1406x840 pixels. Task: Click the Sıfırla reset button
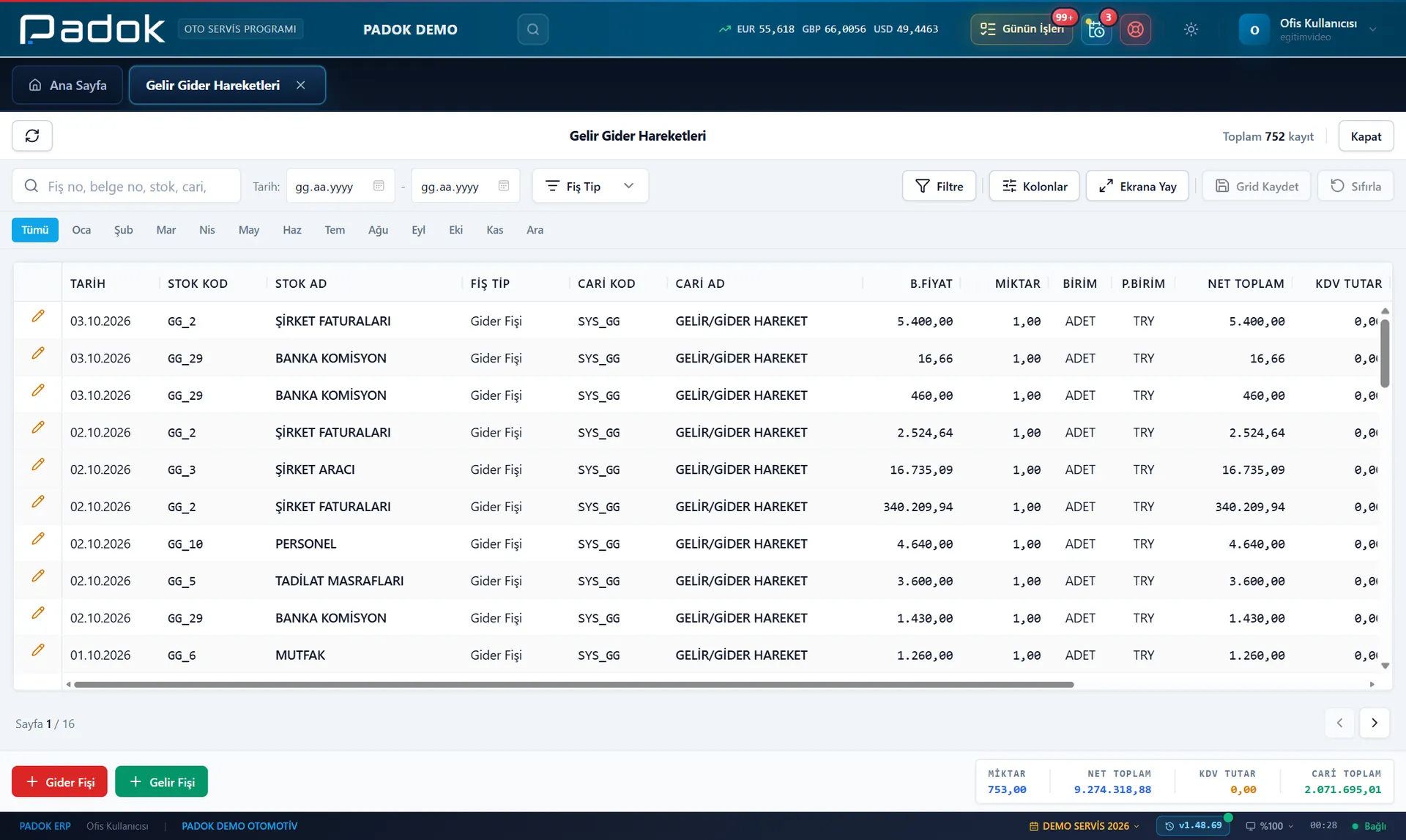pos(1355,186)
